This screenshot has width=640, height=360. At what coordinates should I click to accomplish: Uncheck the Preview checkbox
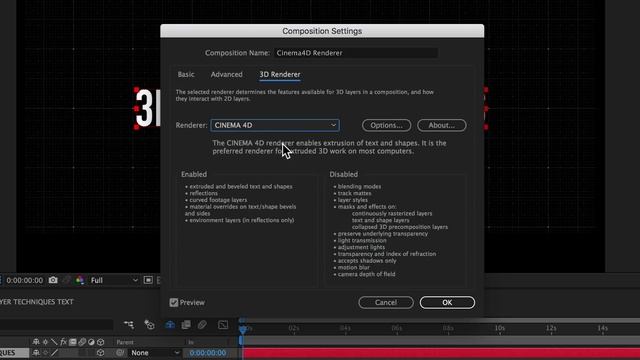174,302
